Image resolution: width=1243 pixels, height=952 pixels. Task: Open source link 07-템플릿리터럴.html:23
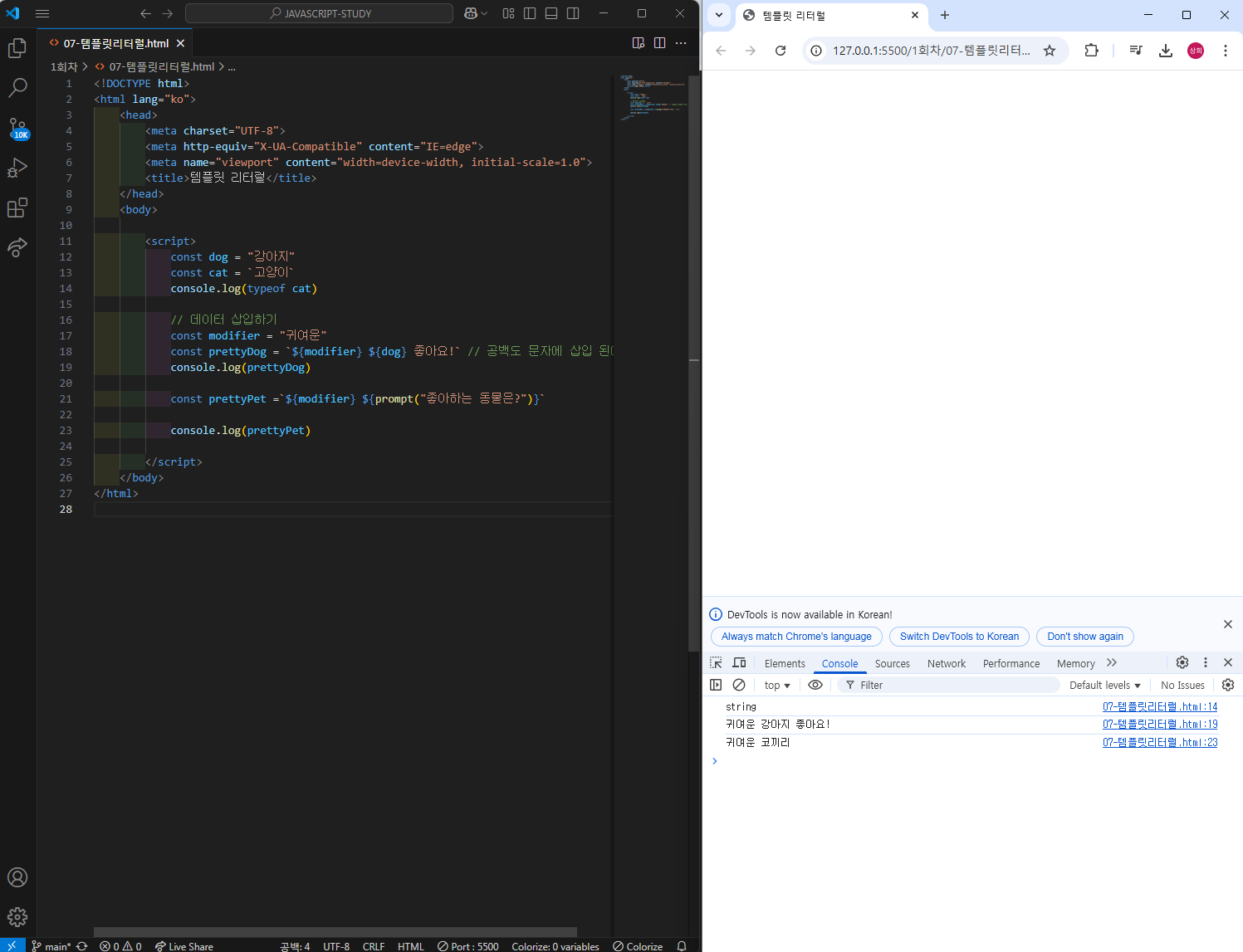click(1160, 742)
